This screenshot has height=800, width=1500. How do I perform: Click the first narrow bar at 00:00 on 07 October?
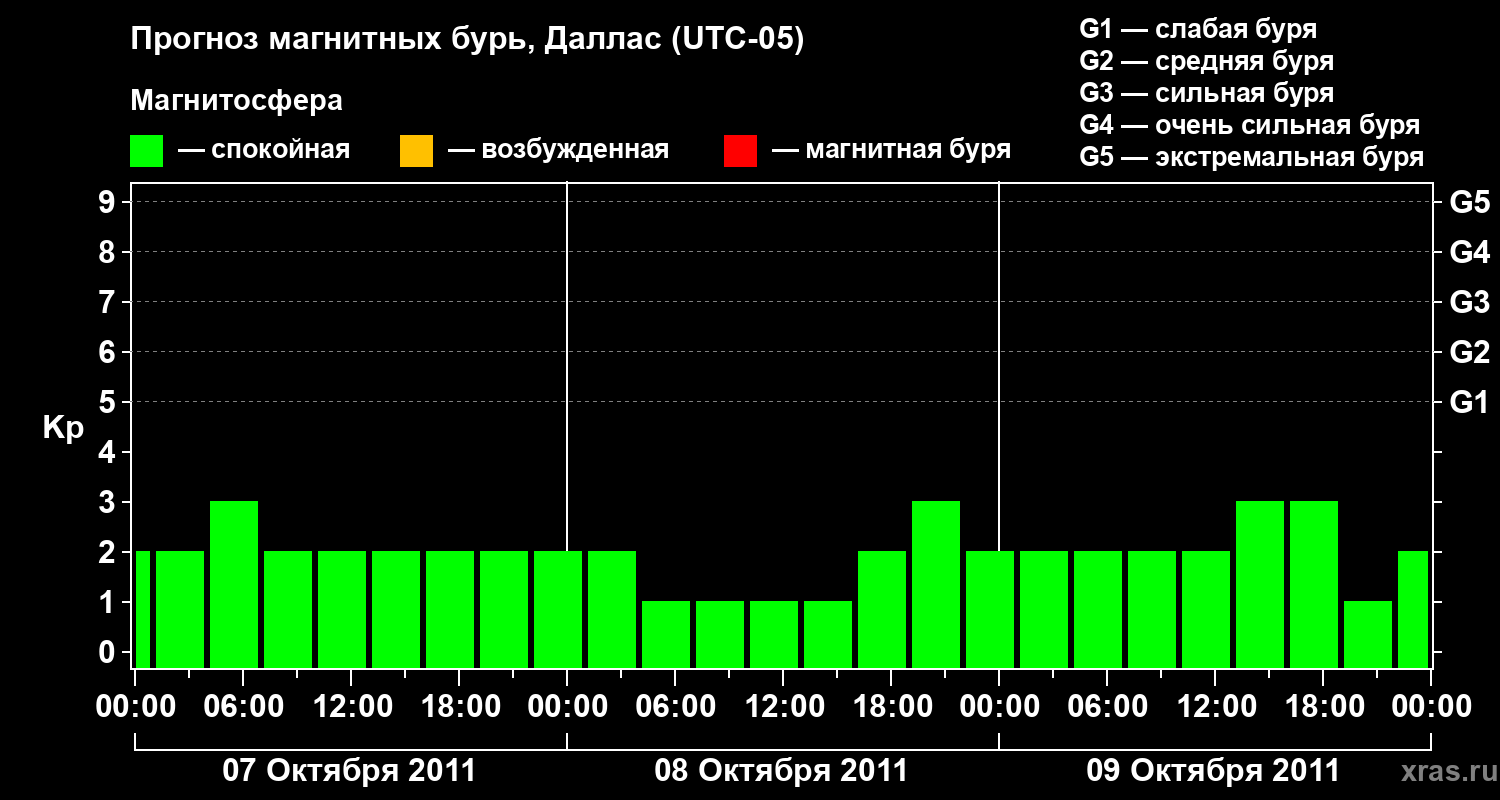coord(142,609)
